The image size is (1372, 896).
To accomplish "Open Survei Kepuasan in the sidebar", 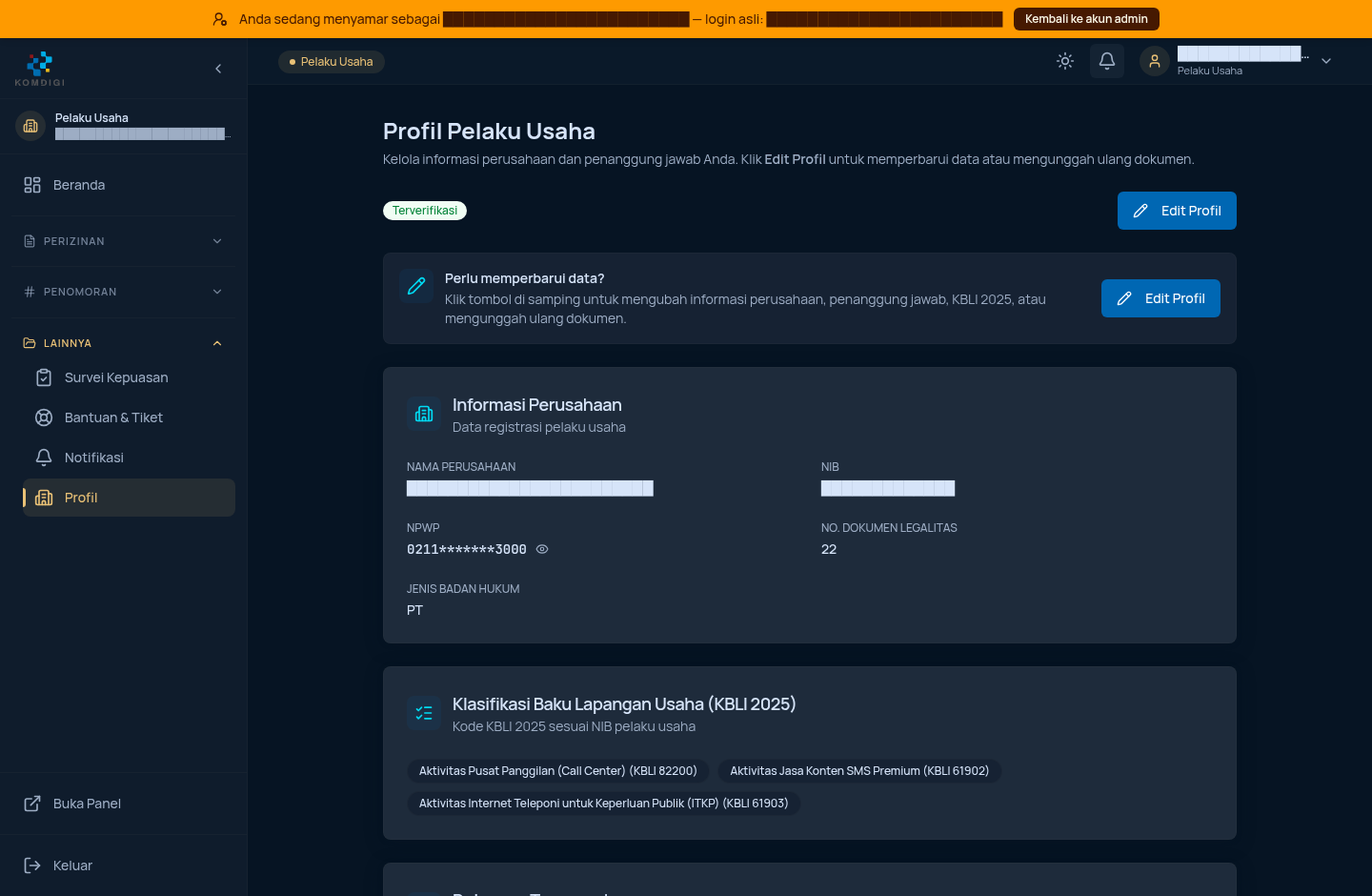I will 129,377.
